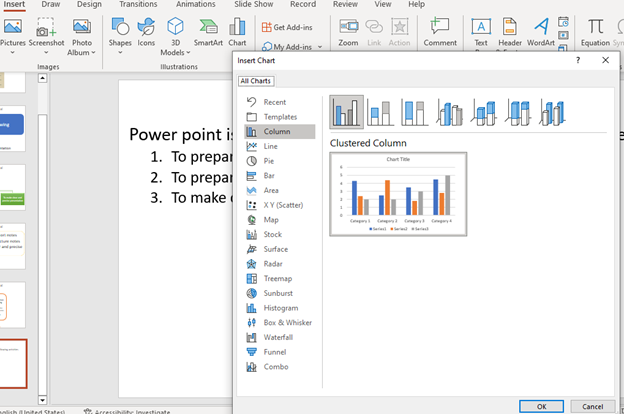Choose Map chart category
Image resolution: width=624 pixels, height=414 pixels.
[x=279, y=220]
